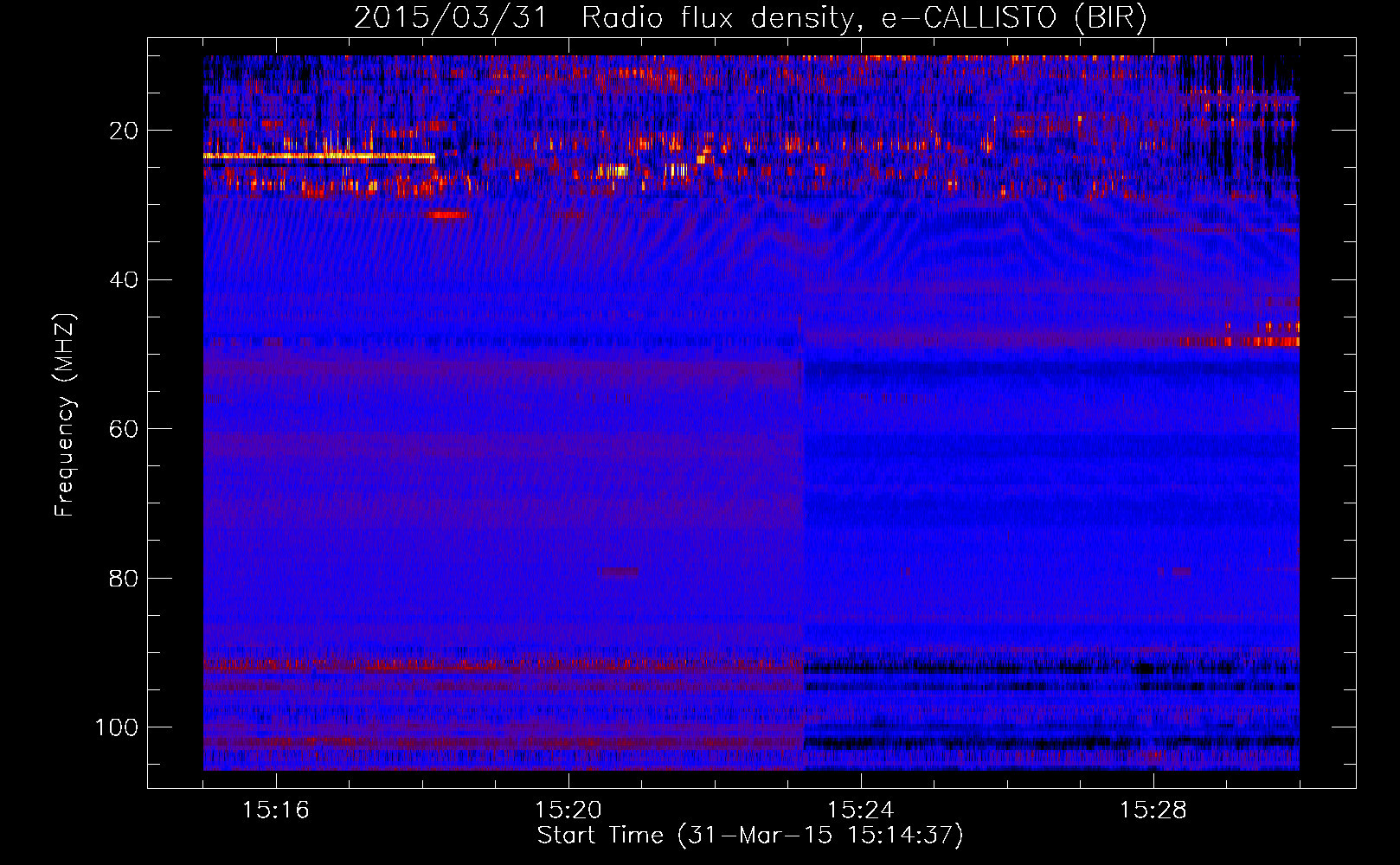Click the bright yellow emission line near 23 MHz
Screen dimensions: 1400x865
(319, 157)
